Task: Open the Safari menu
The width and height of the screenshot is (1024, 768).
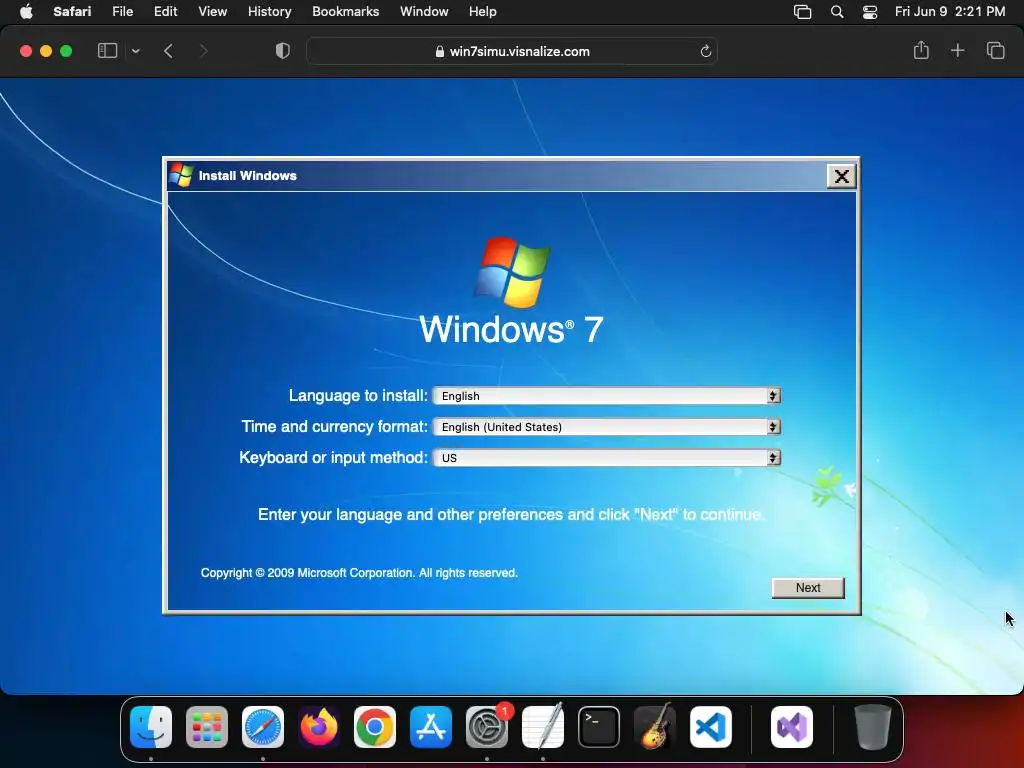Action: (72, 11)
